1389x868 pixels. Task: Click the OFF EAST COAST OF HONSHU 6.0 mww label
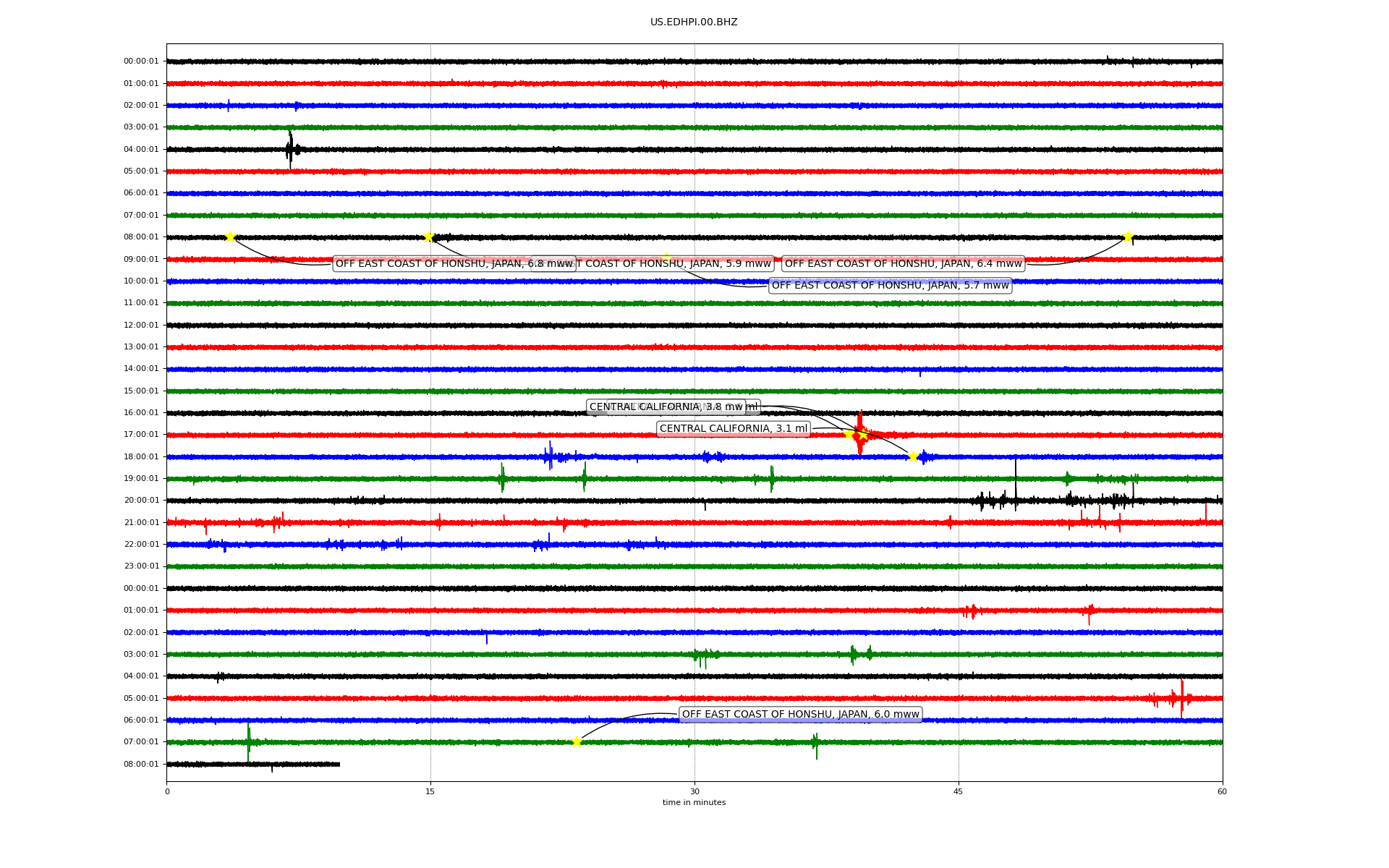click(x=800, y=715)
